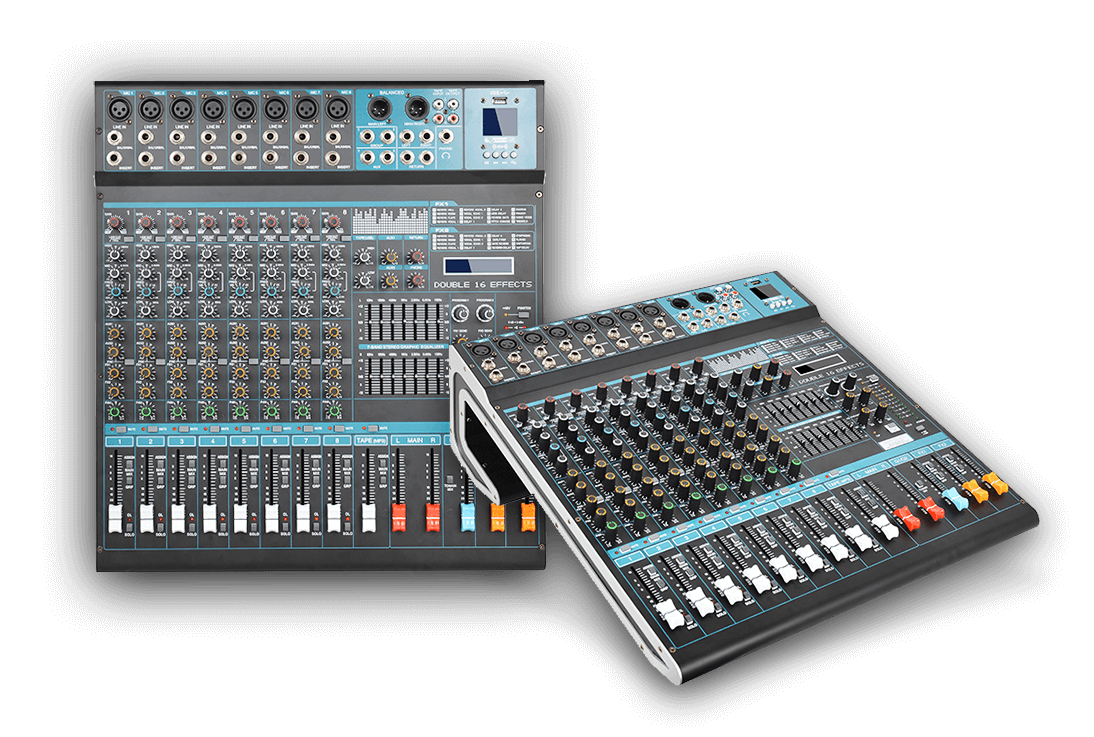
Task: Click channel 4 blue mid-frequency knob on upright mixer
Action: (x=209, y=291)
